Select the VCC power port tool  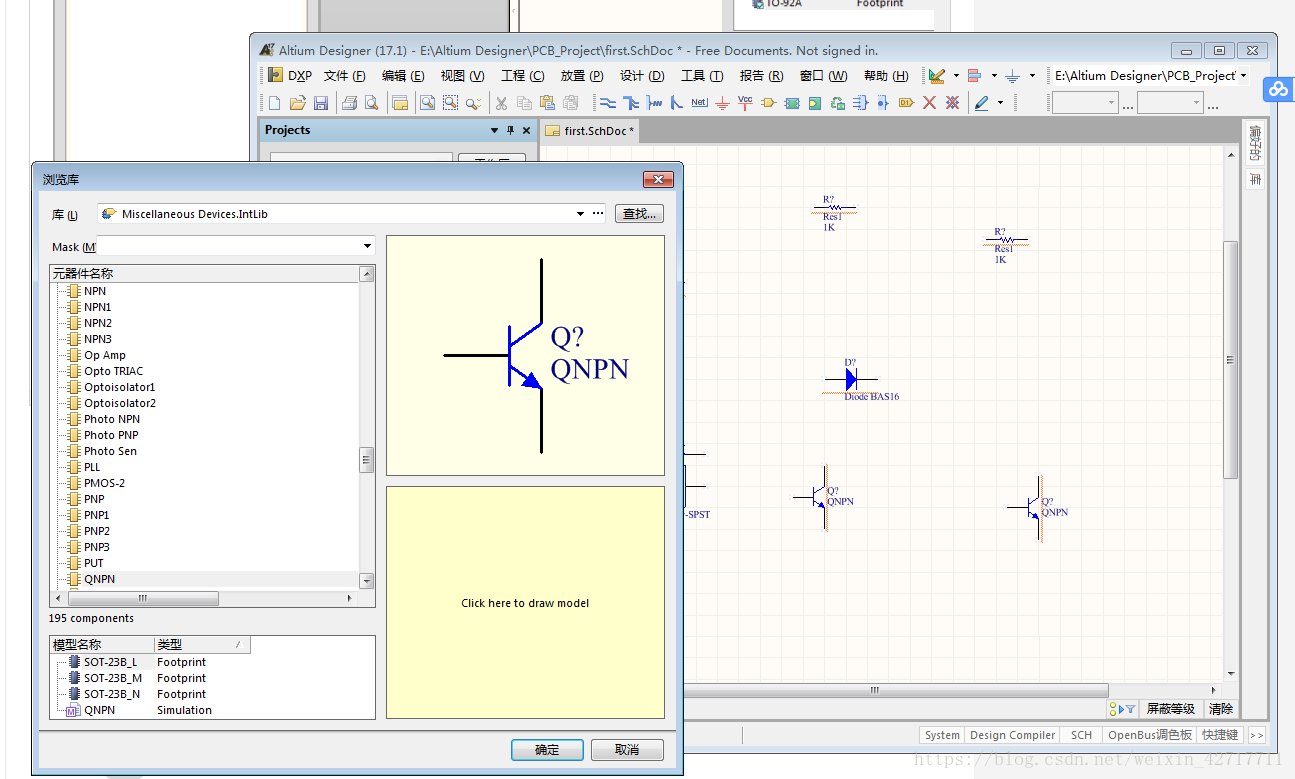(745, 103)
